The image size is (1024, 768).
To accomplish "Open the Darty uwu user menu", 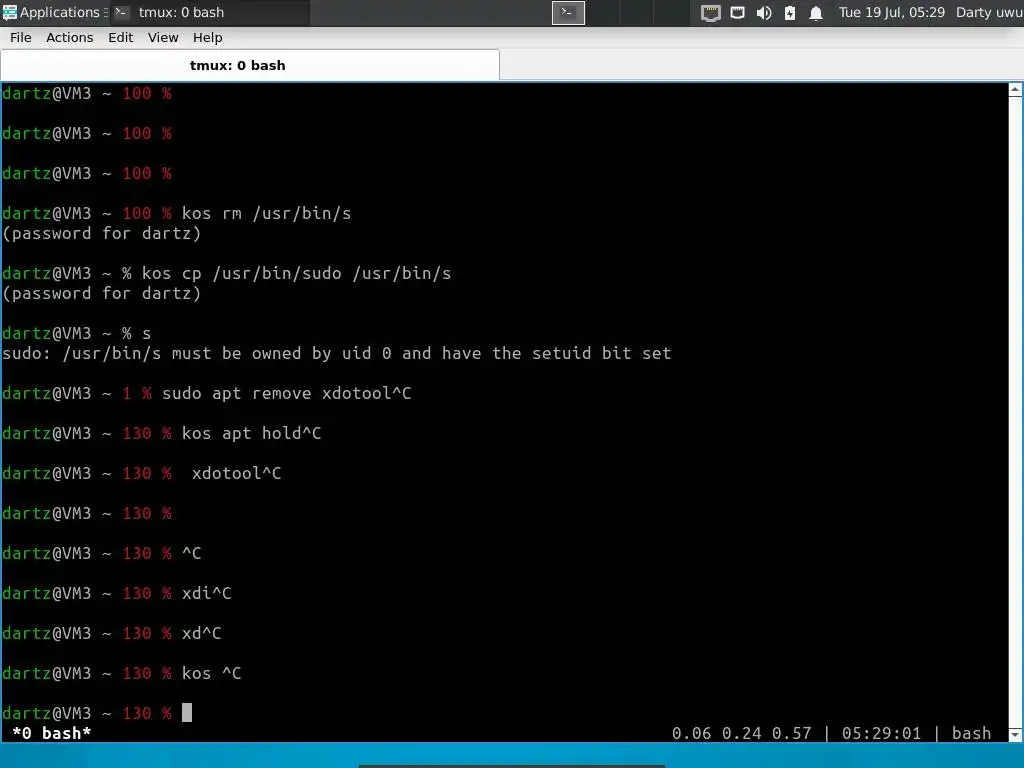I will [x=989, y=12].
